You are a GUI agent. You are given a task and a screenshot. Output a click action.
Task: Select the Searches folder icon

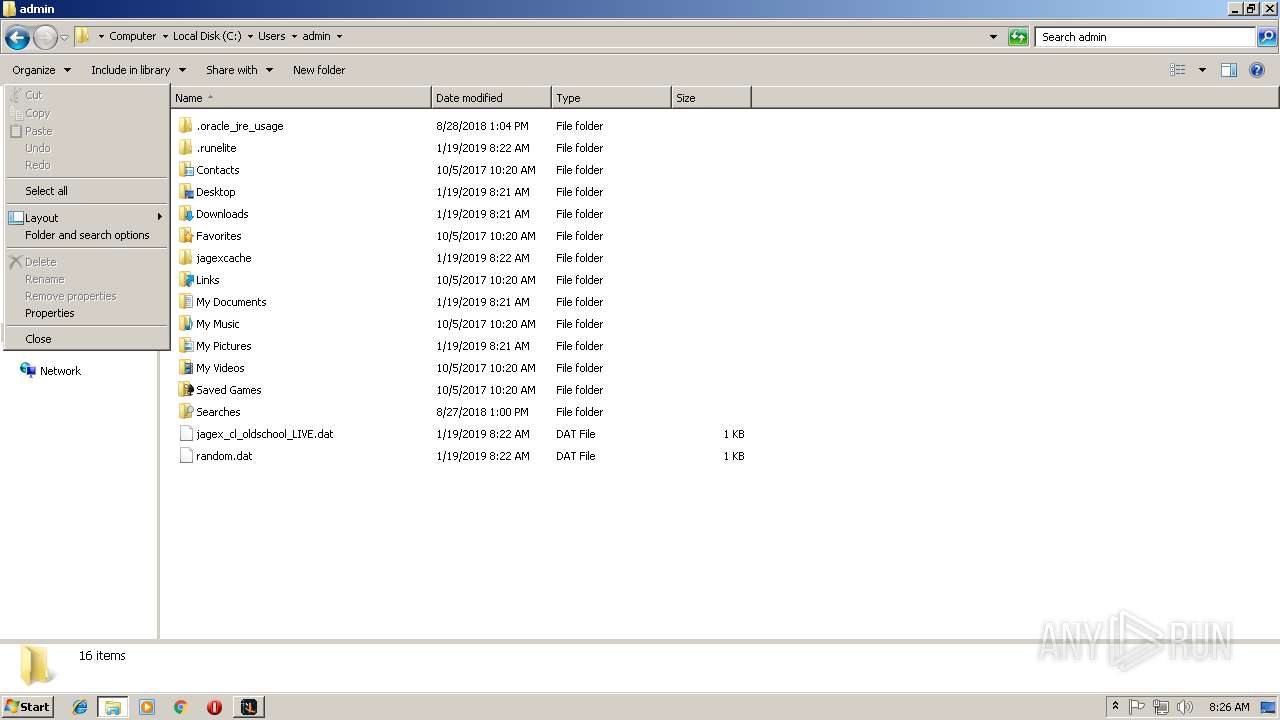[186, 412]
